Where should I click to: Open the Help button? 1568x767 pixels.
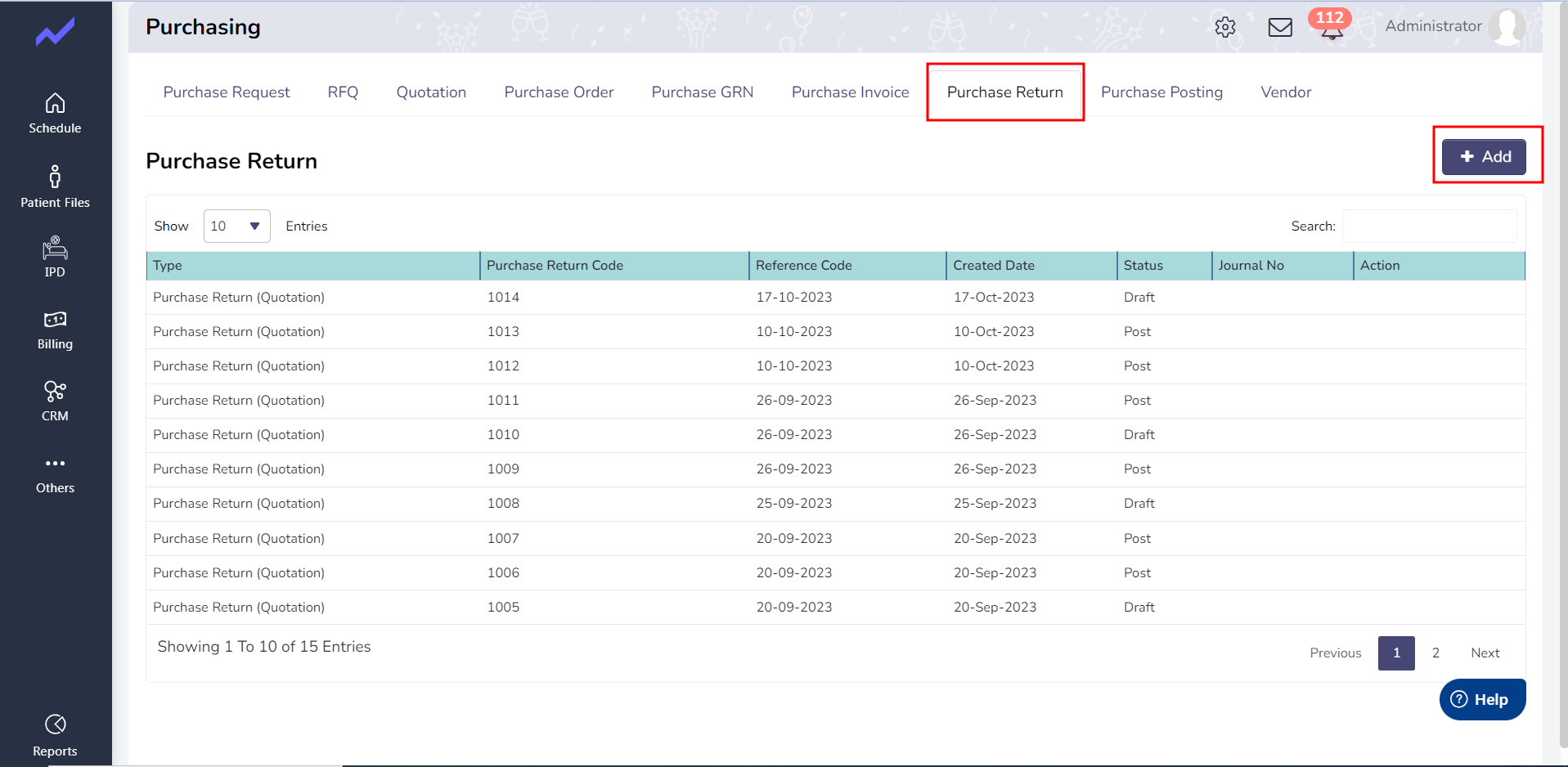tap(1482, 699)
